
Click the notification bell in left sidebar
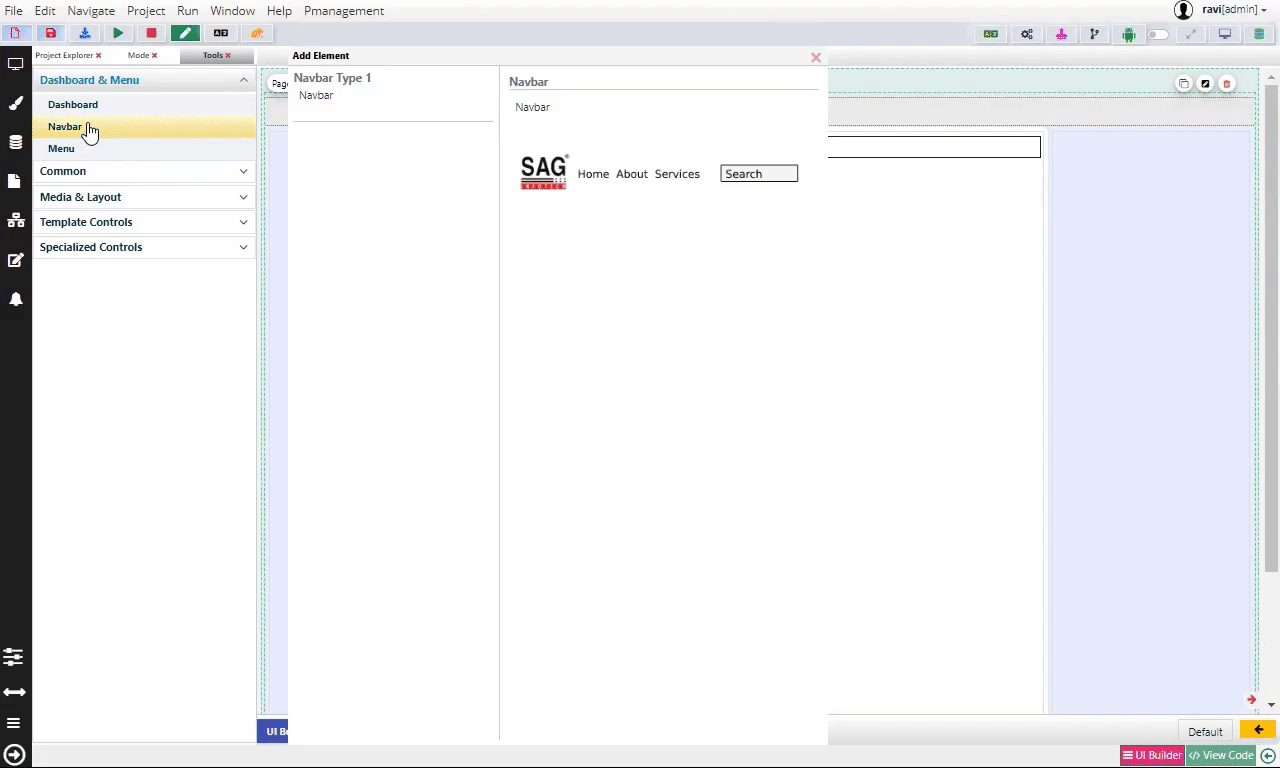coord(15,299)
